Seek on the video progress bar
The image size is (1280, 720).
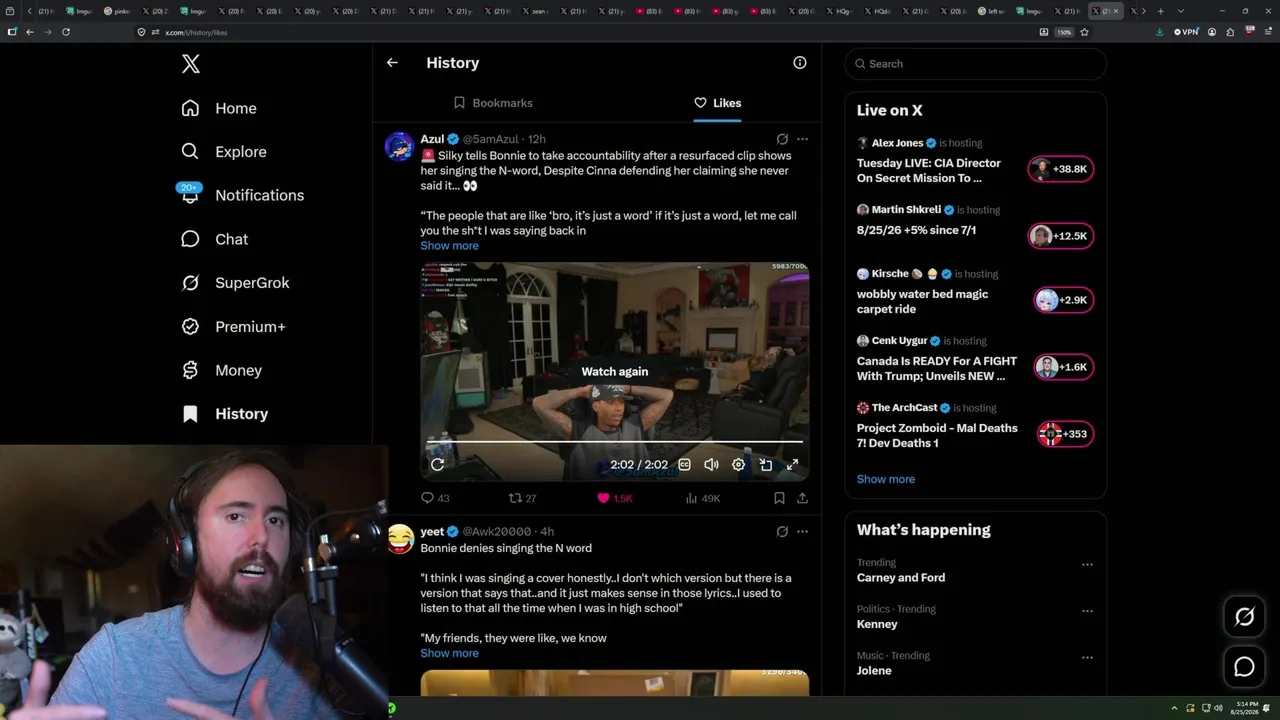click(x=615, y=441)
